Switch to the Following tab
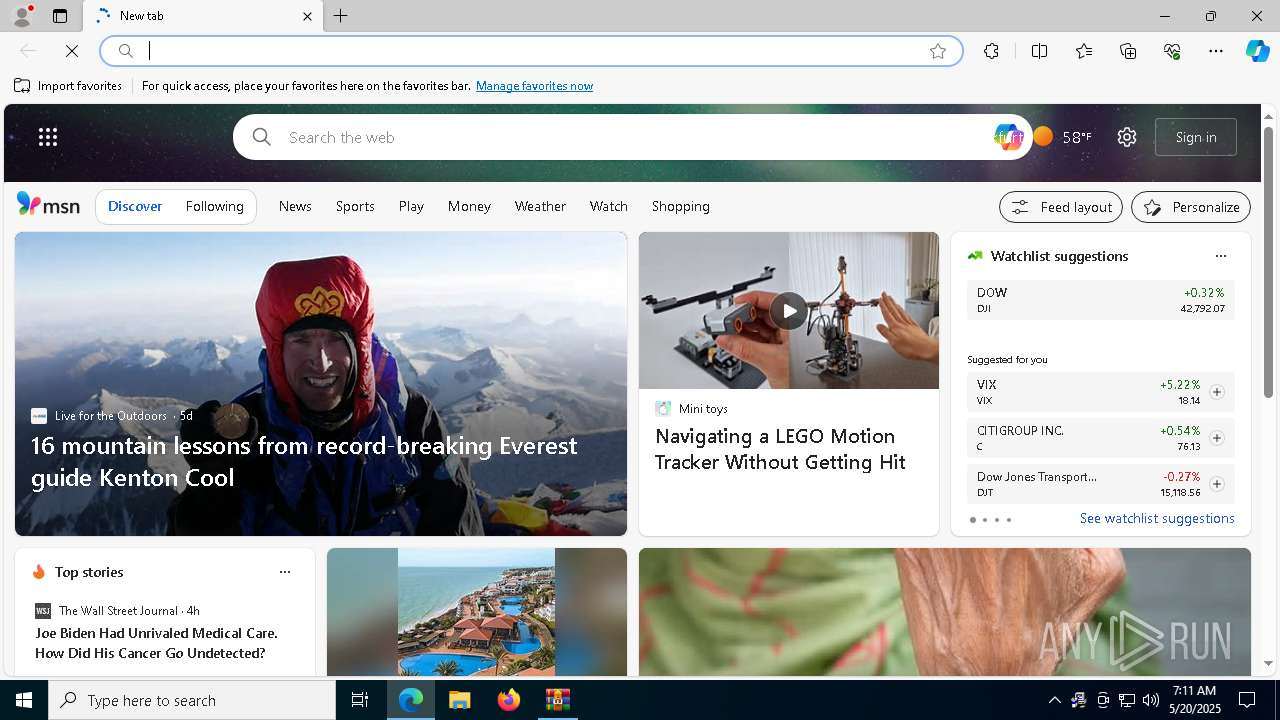1280x720 pixels. pyautogui.click(x=215, y=206)
